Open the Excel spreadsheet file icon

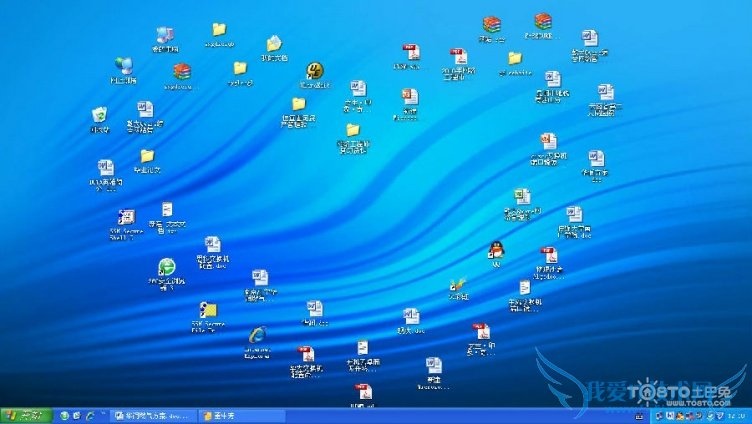[x=521, y=197]
